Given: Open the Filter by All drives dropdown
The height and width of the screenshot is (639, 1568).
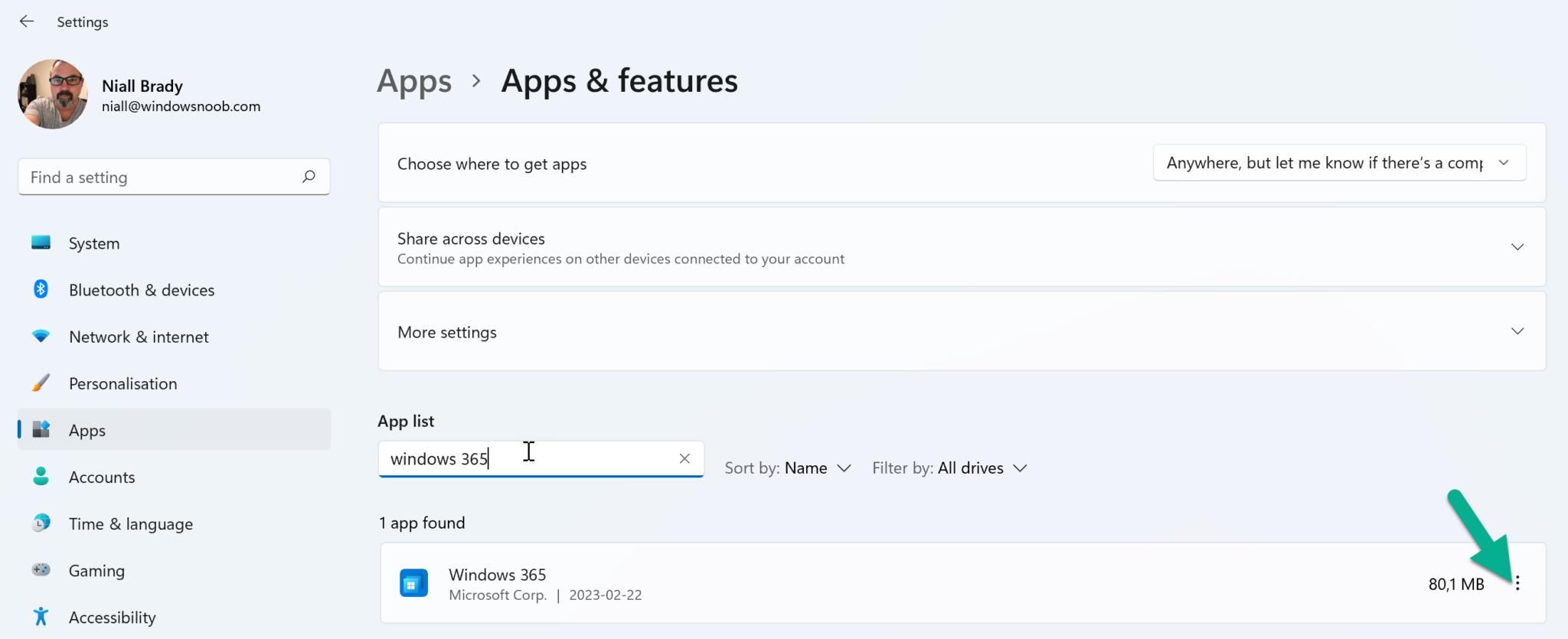Looking at the screenshot, I should coord(949,468).
